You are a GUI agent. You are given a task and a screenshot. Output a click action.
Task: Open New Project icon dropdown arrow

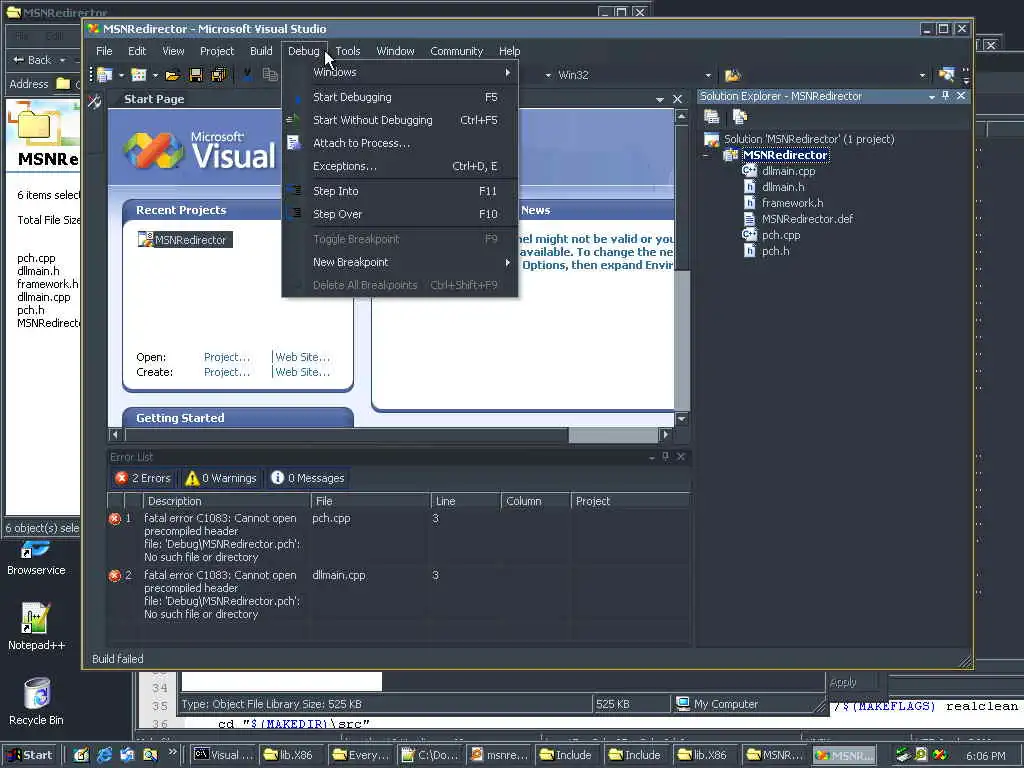(121, 76)
